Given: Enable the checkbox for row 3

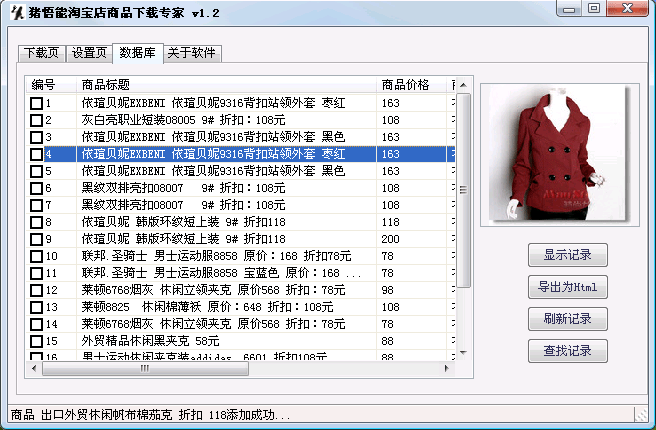Looking at the screenshot, I should [36, 137].
